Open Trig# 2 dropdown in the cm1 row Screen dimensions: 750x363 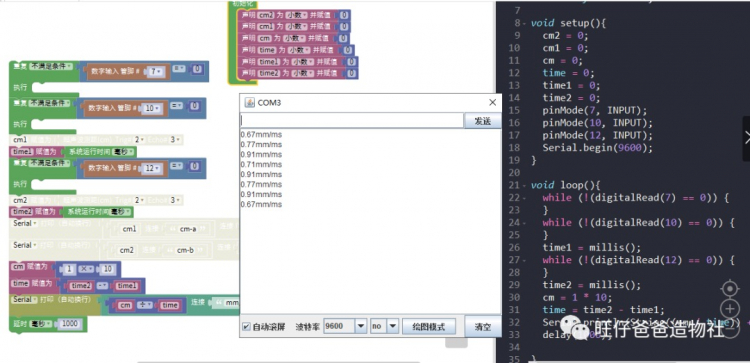tap(139, 140)
